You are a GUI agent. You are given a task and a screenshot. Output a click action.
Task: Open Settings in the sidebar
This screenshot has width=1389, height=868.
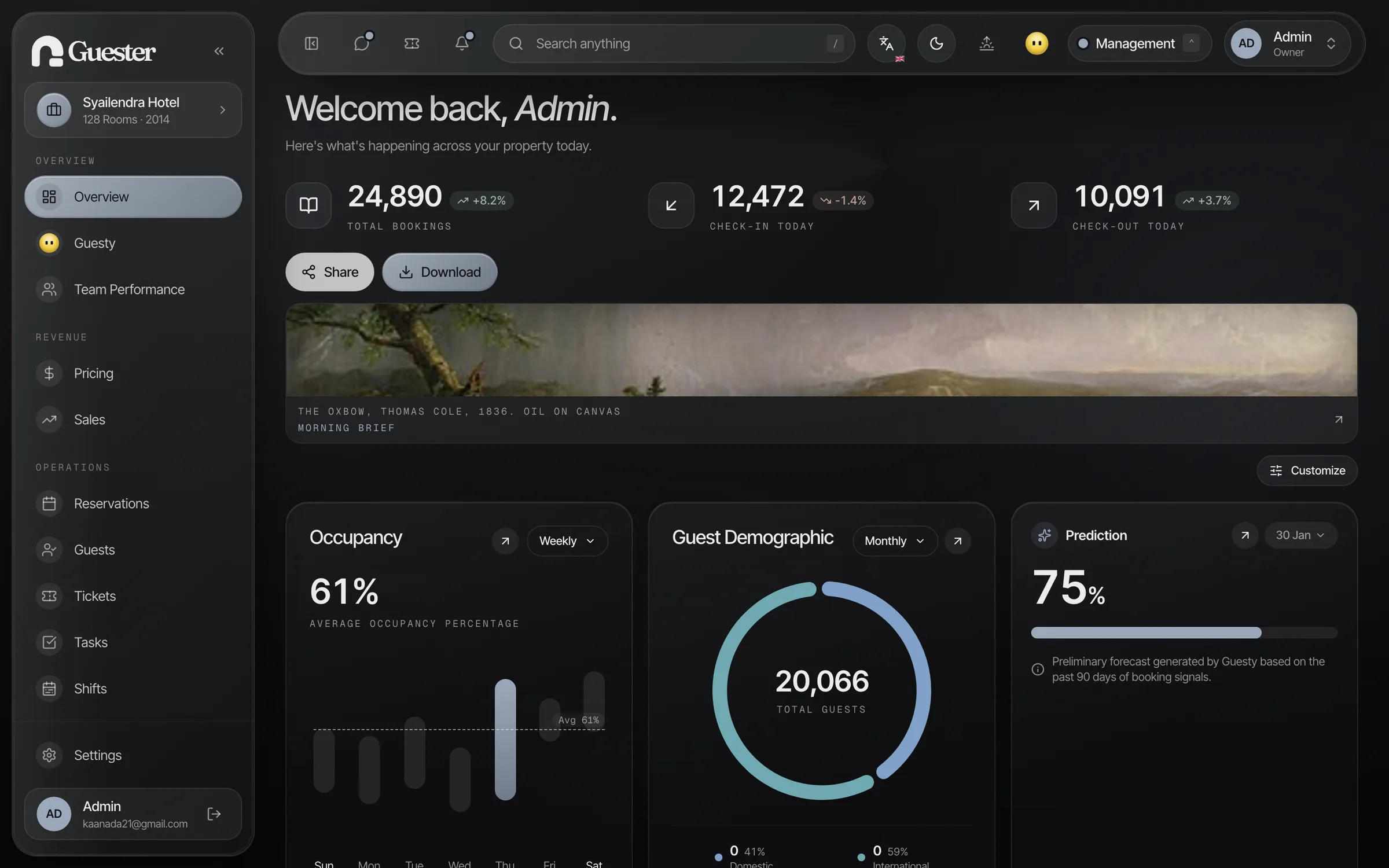point(133,755)
